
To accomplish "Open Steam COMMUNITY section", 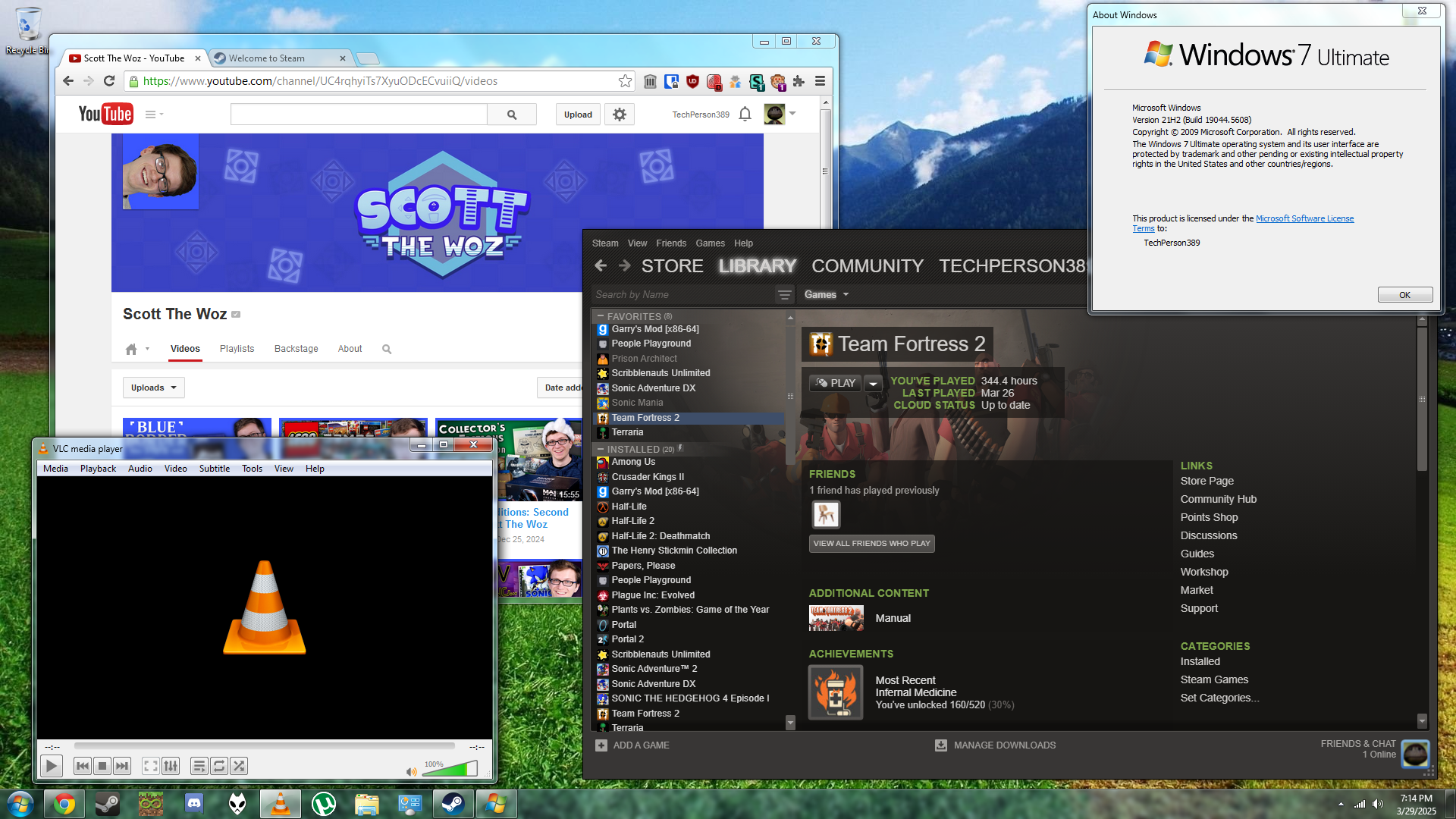I will coord(868,266).
